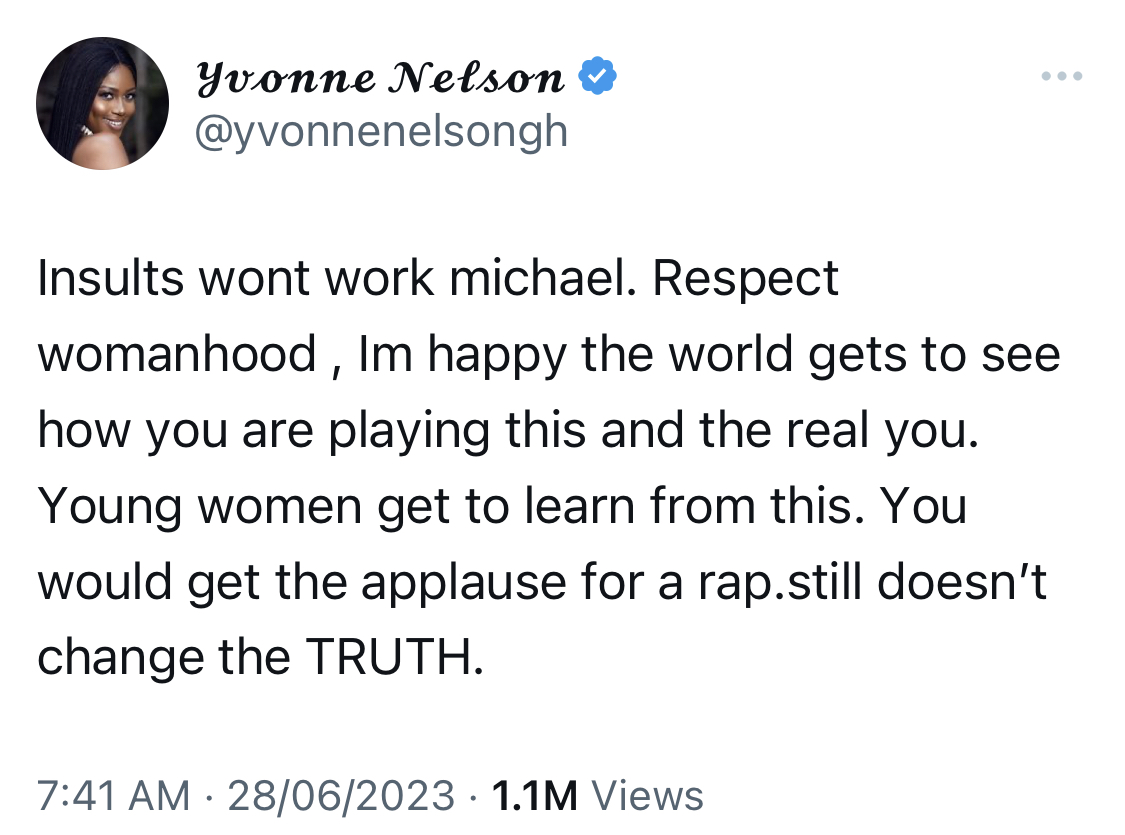Click the Yvonne Nelson display name
The width and height of the screenshot is (1125, 835).
[380, 77]
